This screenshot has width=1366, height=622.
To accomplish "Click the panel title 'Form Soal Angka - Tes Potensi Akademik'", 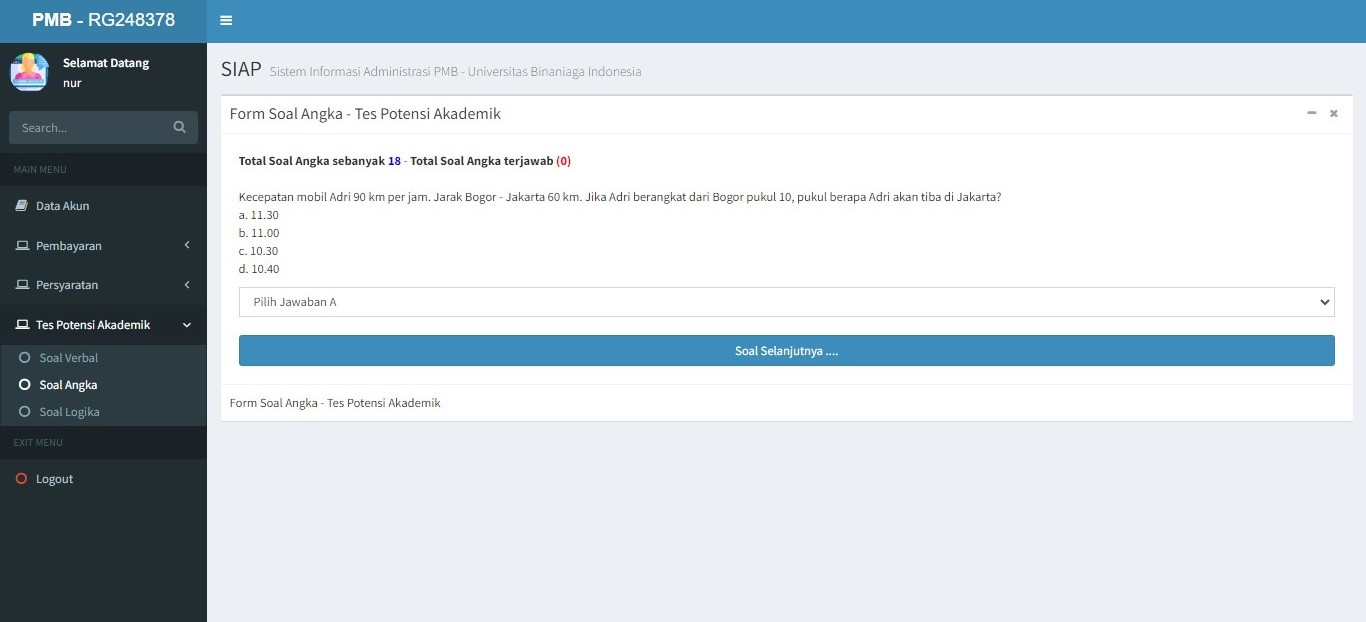I will (365, 114).
